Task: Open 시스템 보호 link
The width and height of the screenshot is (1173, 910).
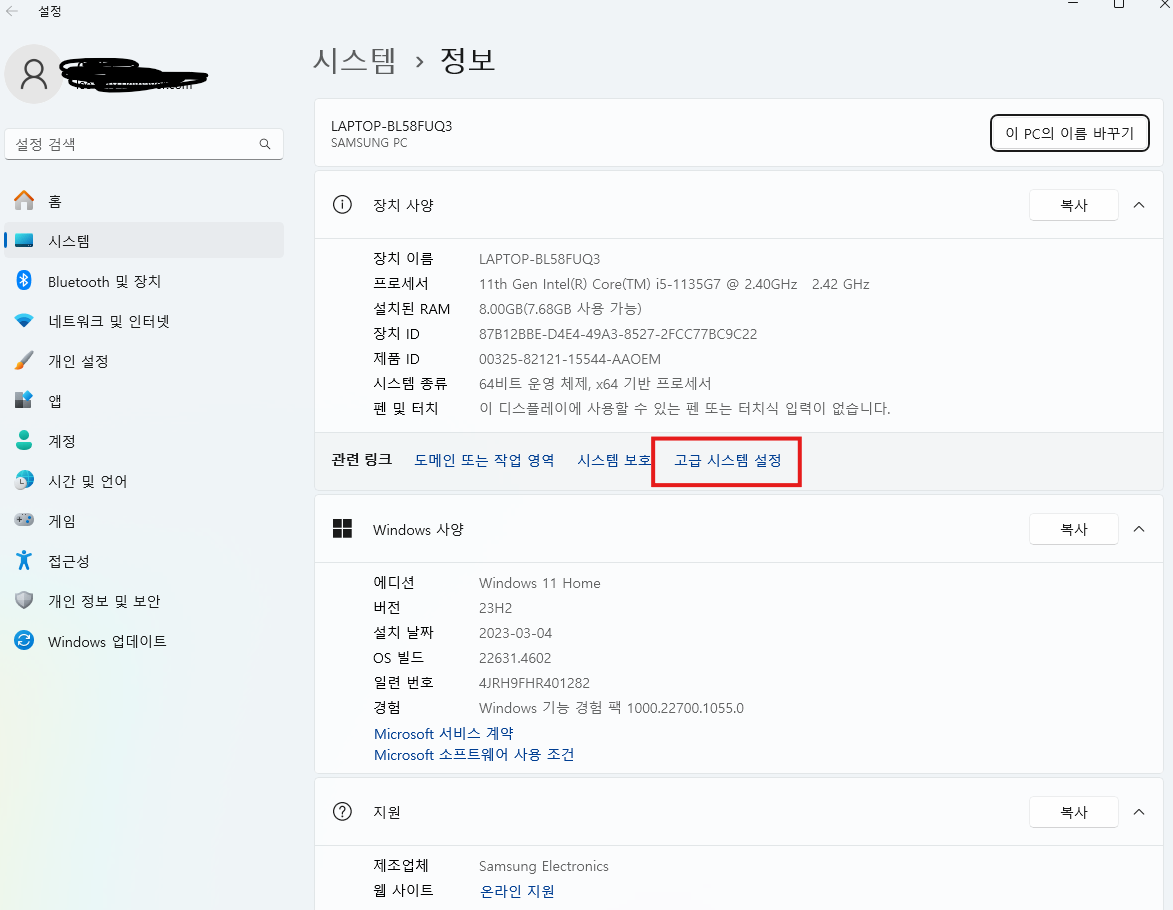Action: click(x=613, y=460)
